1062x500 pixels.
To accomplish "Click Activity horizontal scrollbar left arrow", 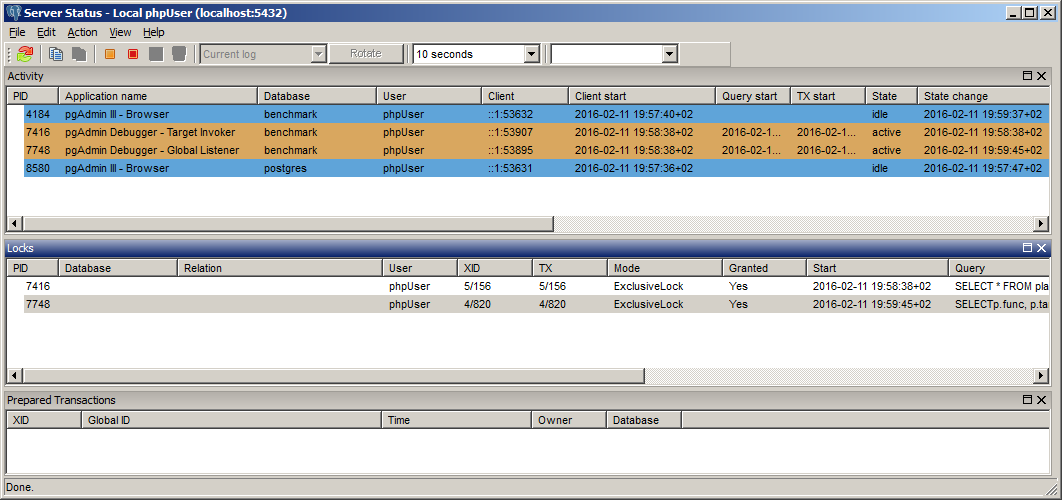I will (15, 224).
